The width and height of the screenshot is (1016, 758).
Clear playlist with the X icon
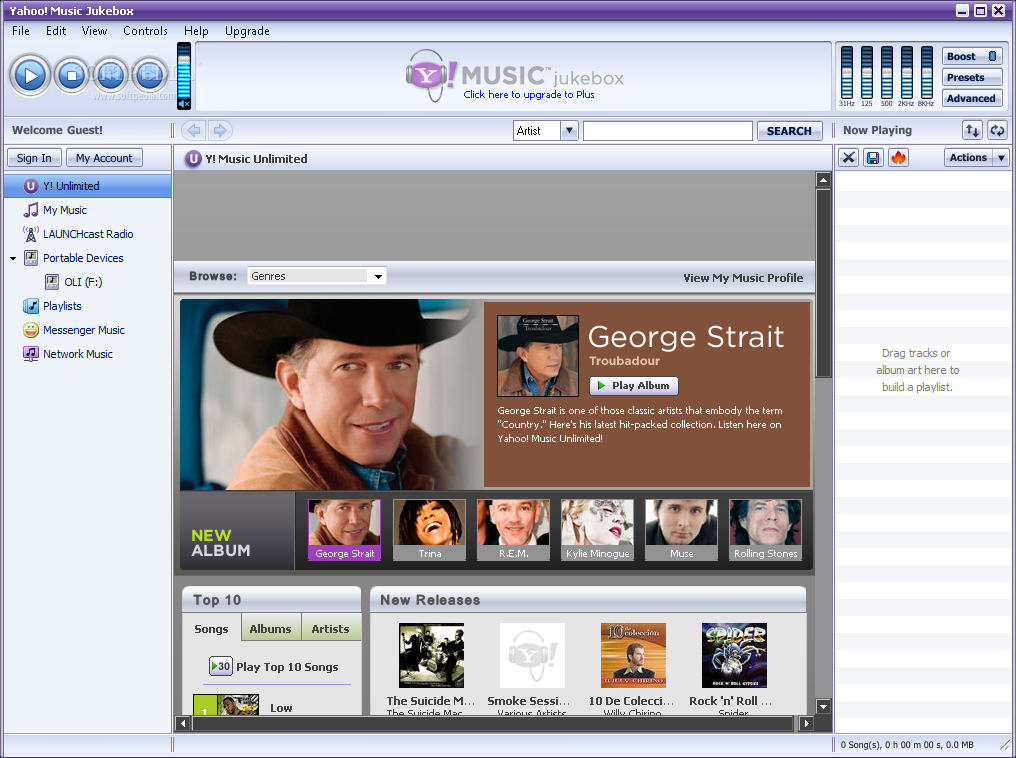pyautogui.click(x=848, y=157)
